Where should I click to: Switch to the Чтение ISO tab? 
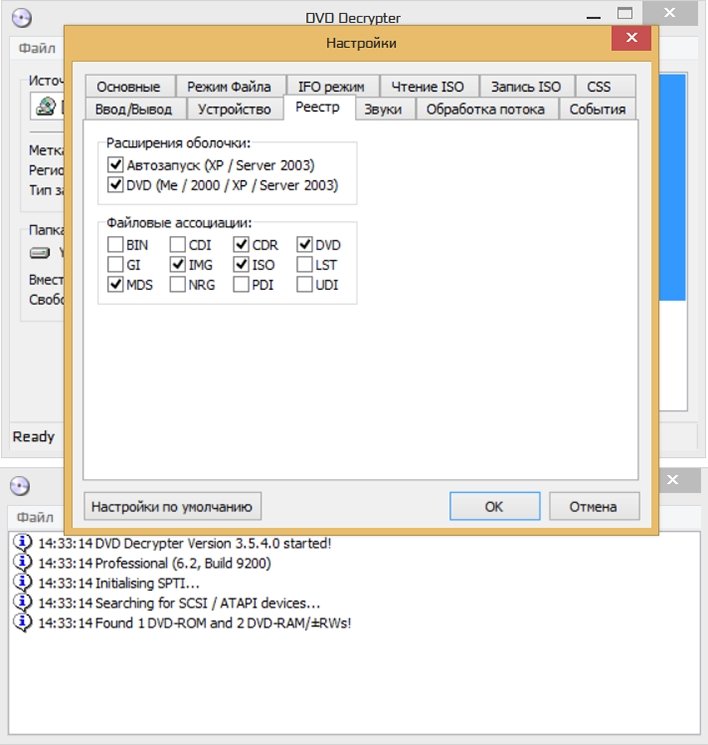tap(428, 86)
